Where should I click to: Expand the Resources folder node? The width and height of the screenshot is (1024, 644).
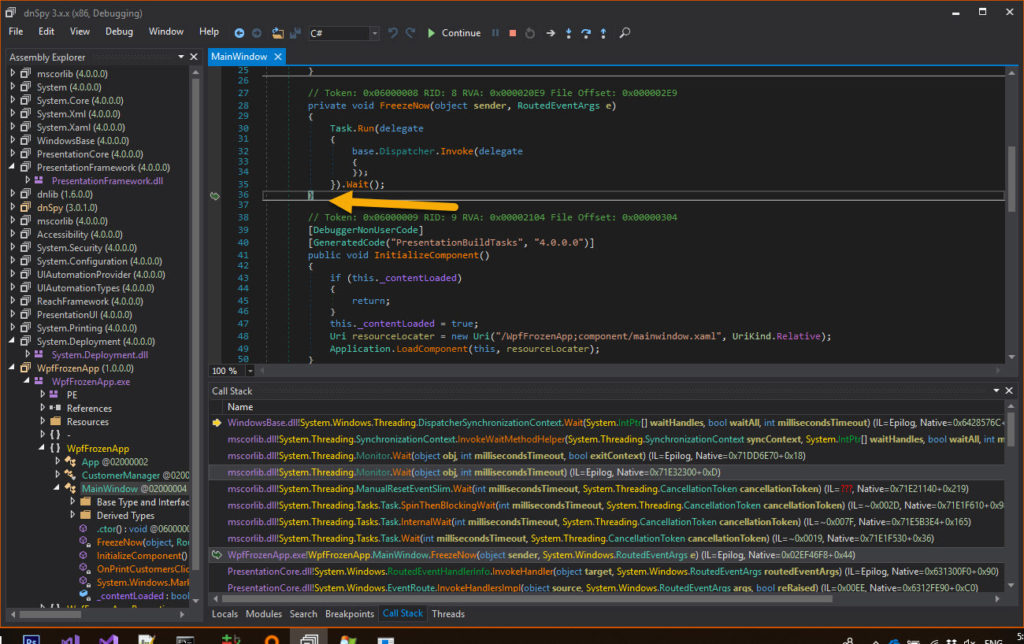[x=42, y=421]
